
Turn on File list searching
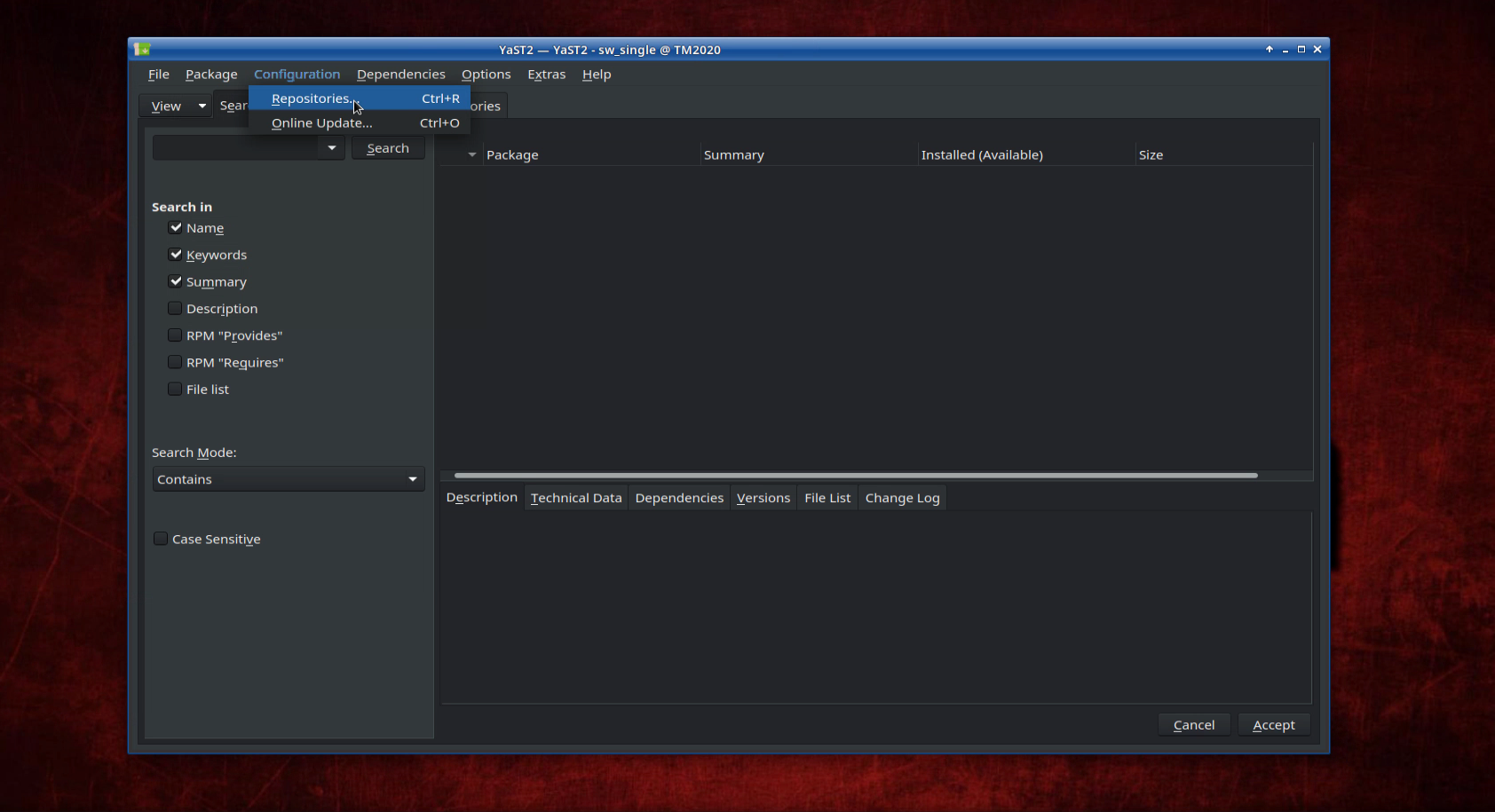(x=174, y=389)
